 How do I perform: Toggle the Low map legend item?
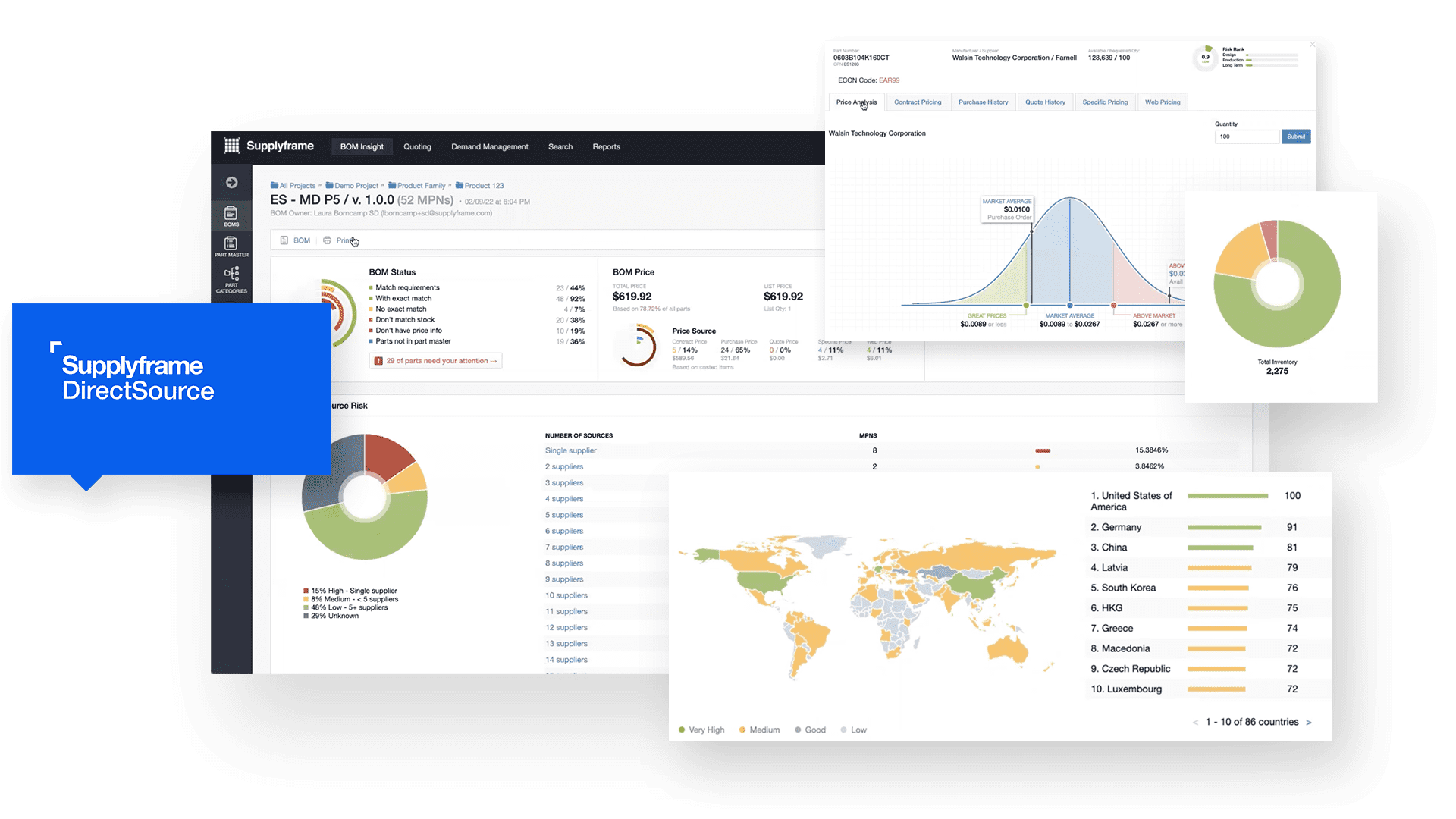tap(853, 730)
